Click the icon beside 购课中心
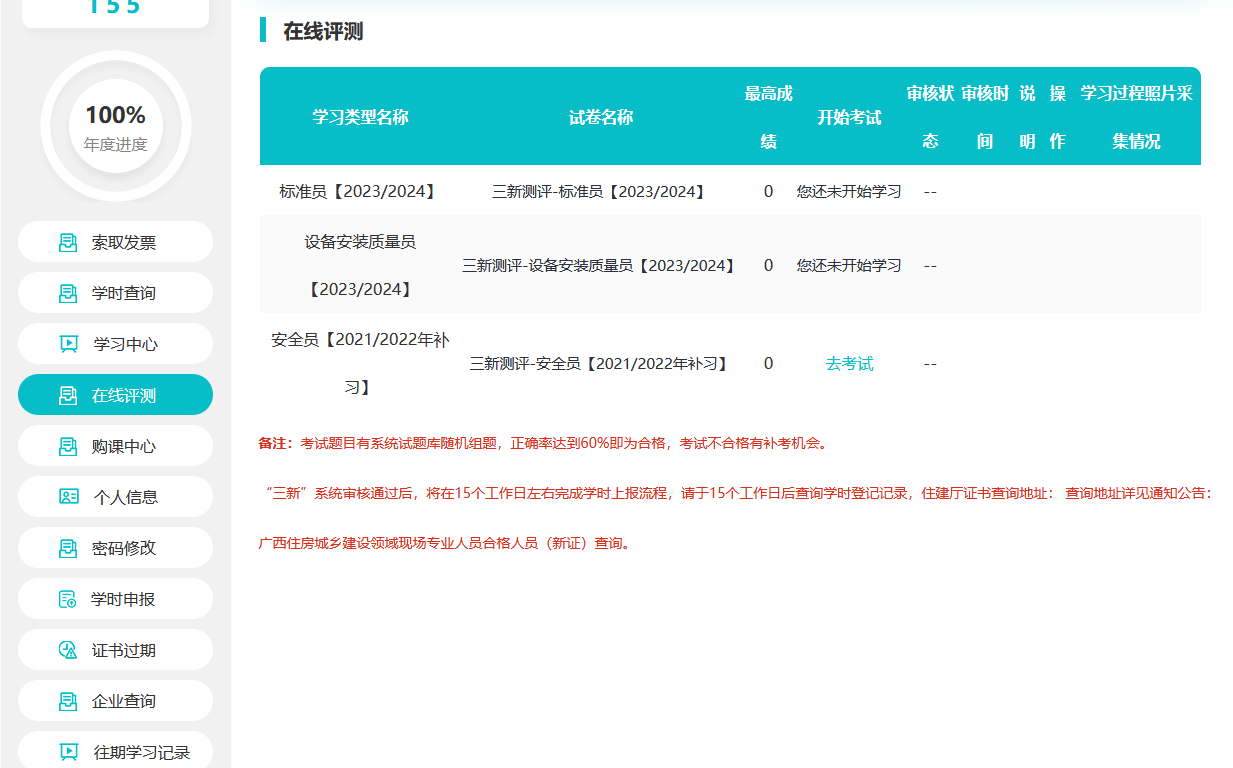The image size is (1233, 768). 68,446
